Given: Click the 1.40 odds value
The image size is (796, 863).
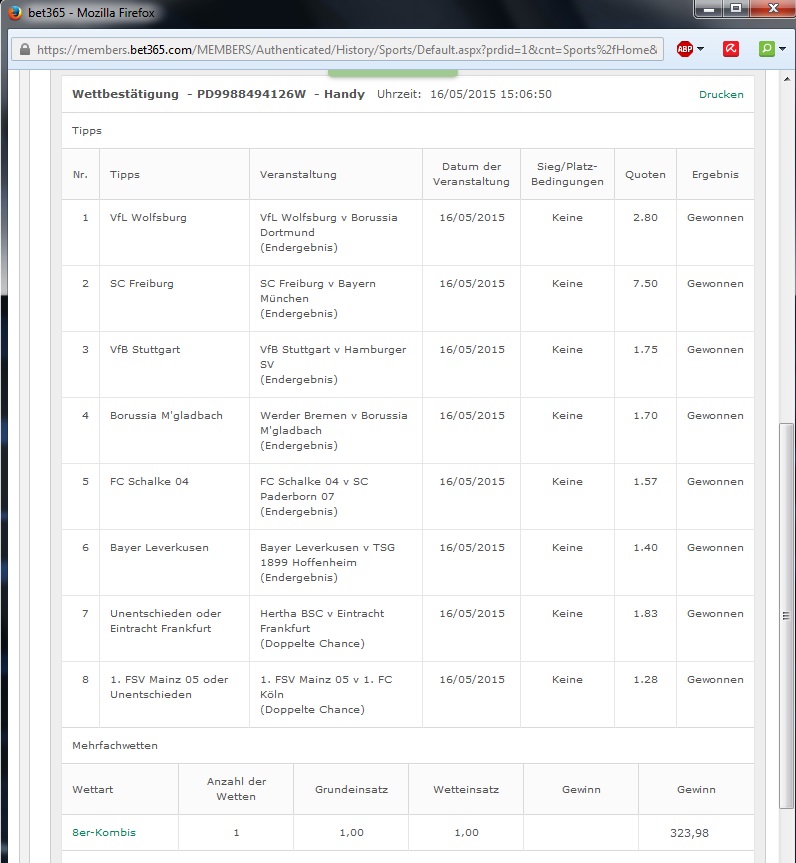Looking at the screenshot, I should (645, 548).
